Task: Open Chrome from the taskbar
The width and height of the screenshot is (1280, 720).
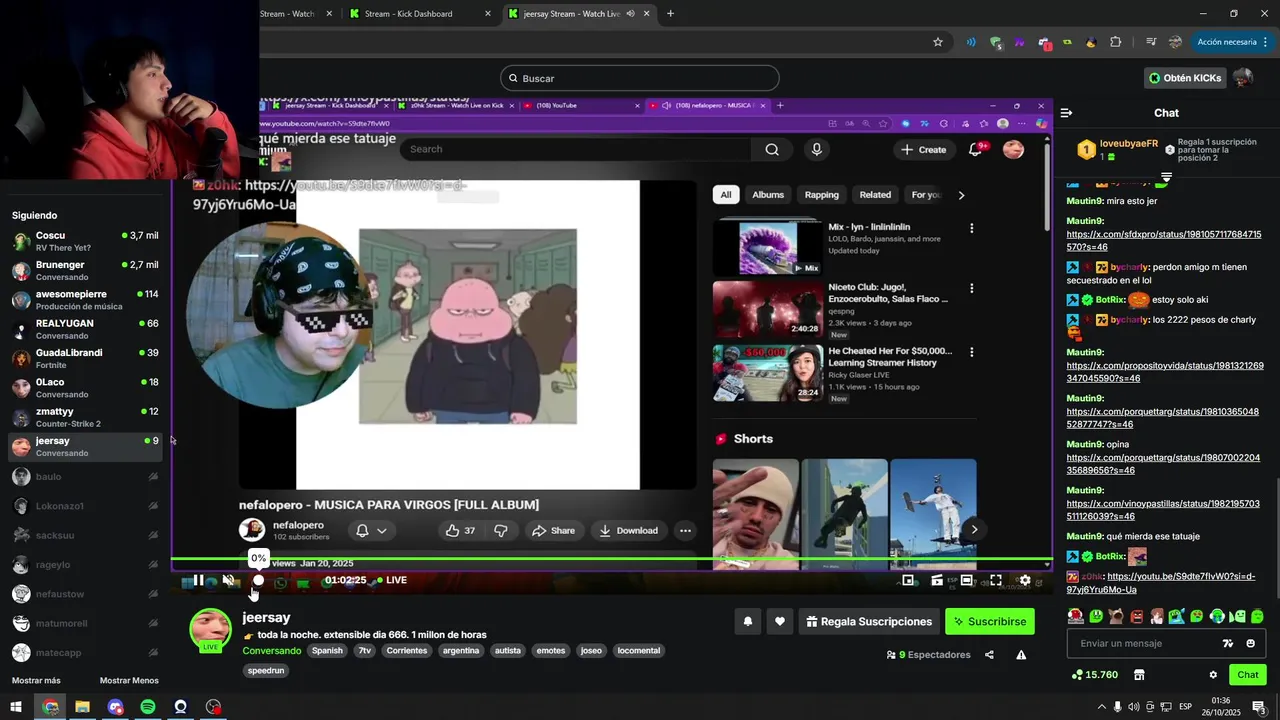Action: coord(50,707)
